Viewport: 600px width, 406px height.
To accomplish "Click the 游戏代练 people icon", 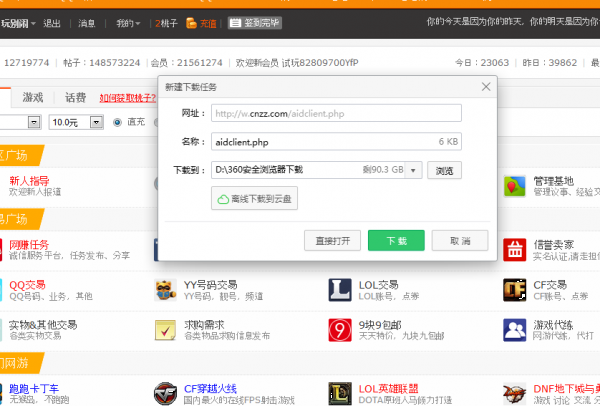I will point(514,330).
